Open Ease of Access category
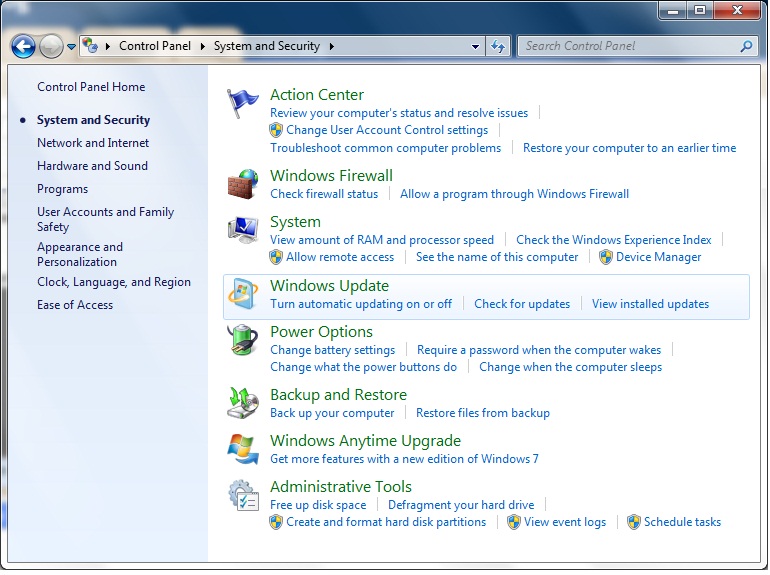This screenshot has height=575, width=770. tap(75, 305)
